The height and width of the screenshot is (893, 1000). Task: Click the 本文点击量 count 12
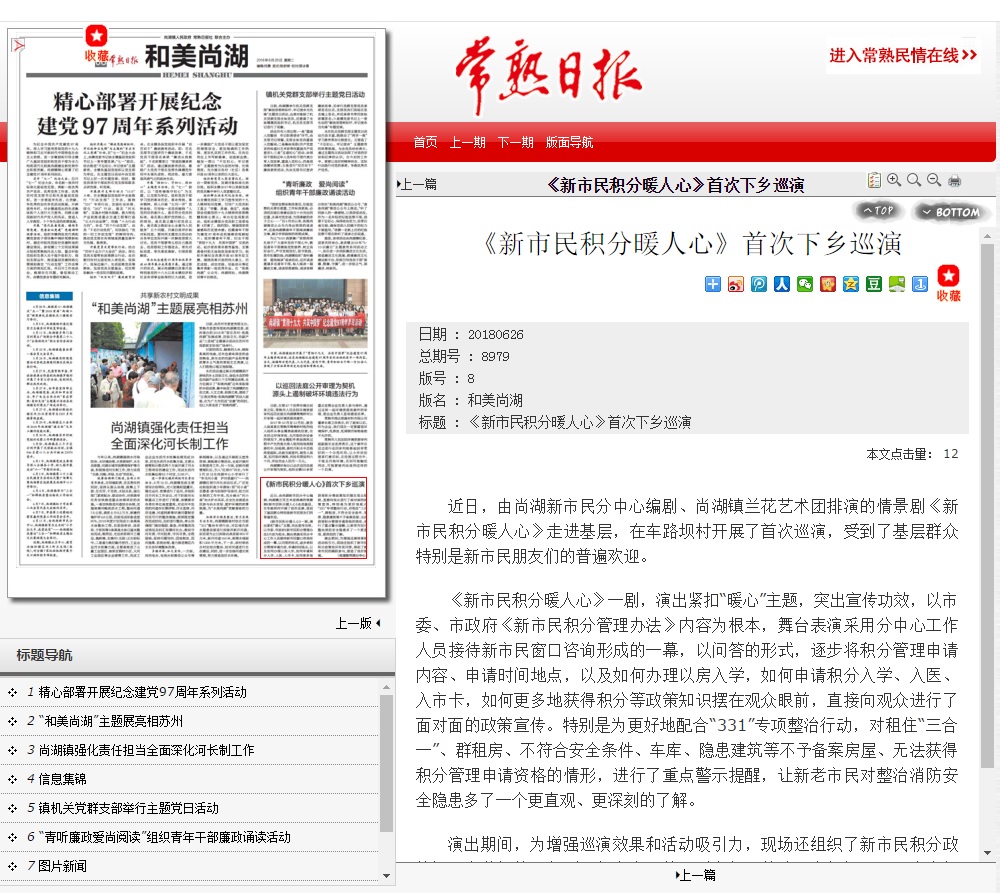point(951,454)
